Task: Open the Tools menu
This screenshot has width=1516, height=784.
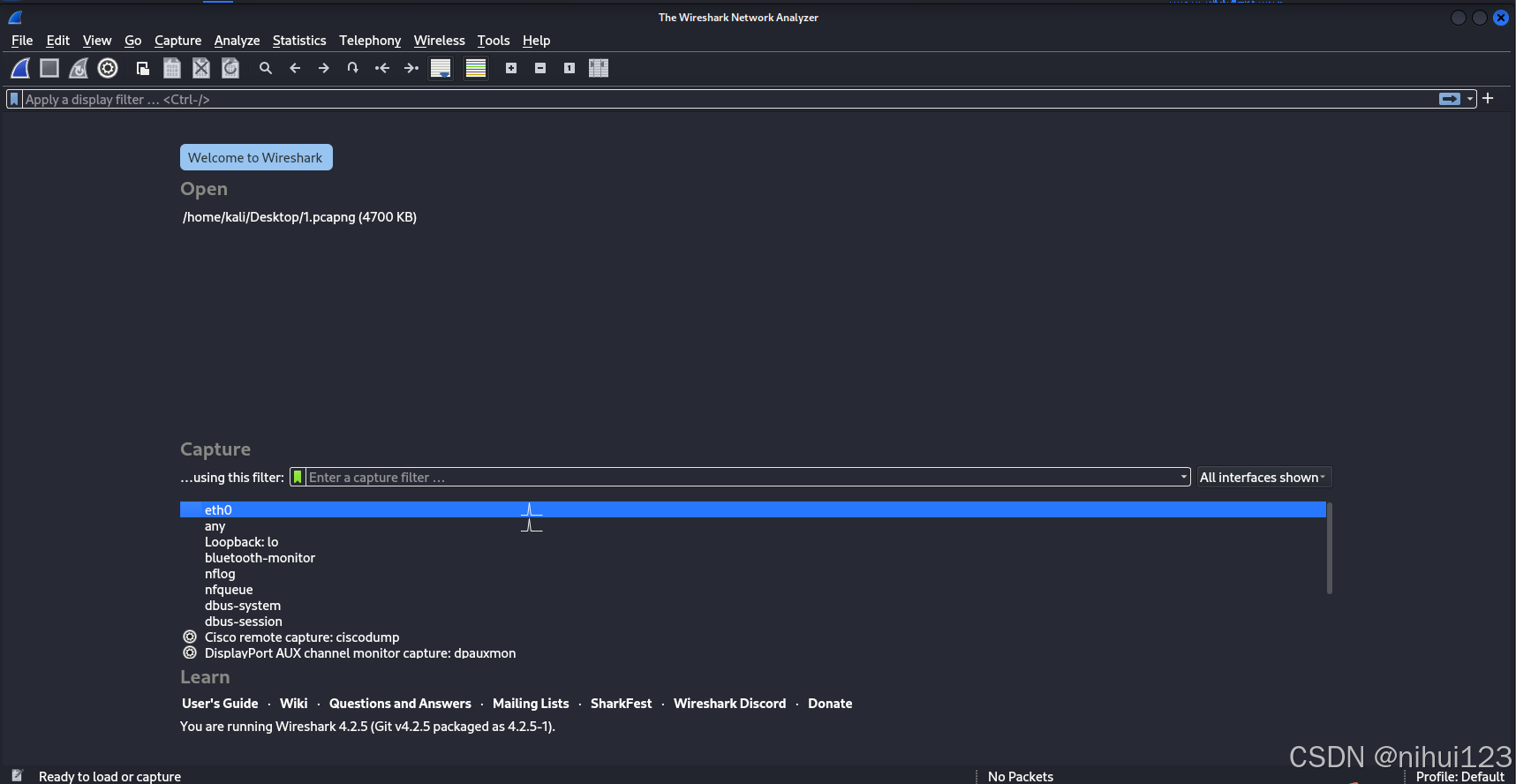Action: point(494,41)
